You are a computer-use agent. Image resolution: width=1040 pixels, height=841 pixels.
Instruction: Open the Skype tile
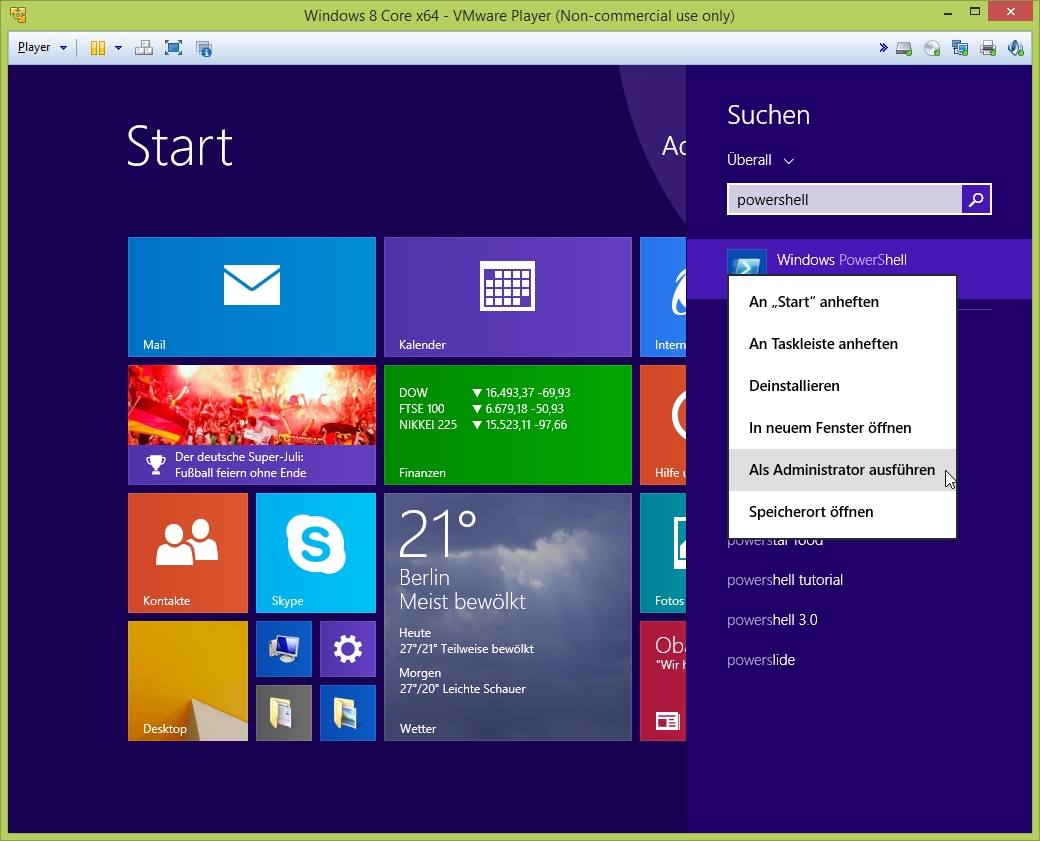tap(316, 552)
